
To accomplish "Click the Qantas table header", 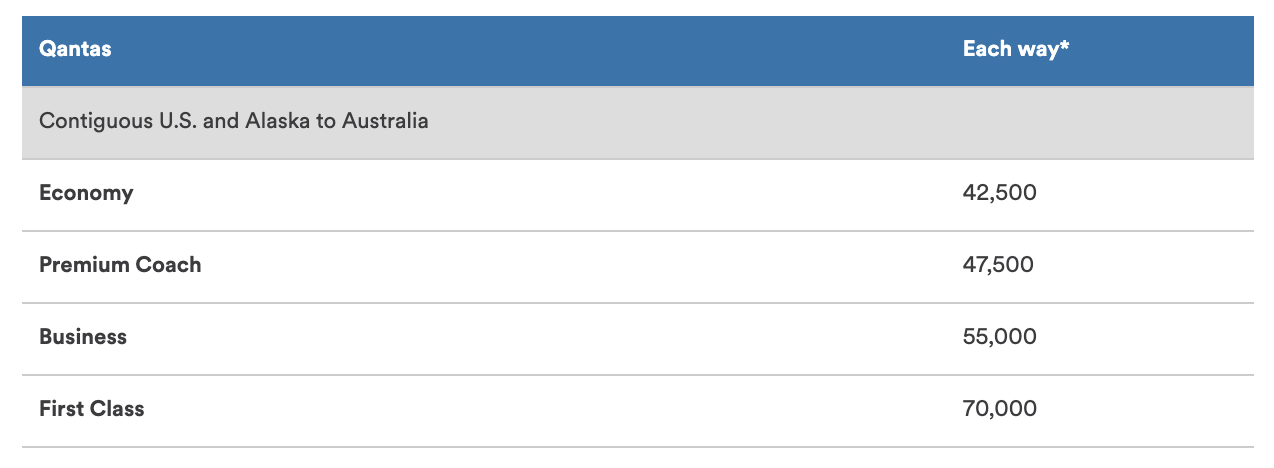I will point(75,49).
